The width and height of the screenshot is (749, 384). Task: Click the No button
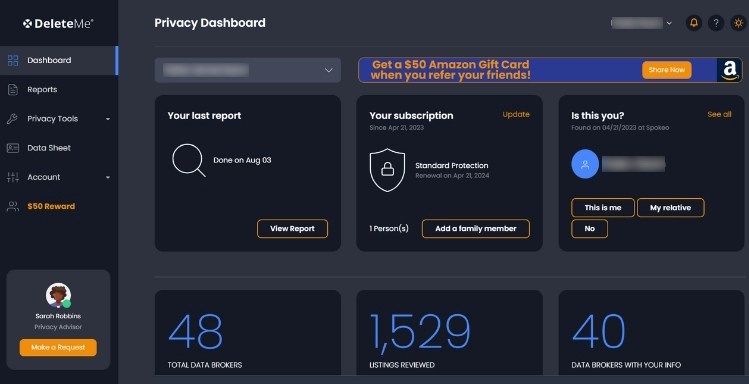(589, 229)
